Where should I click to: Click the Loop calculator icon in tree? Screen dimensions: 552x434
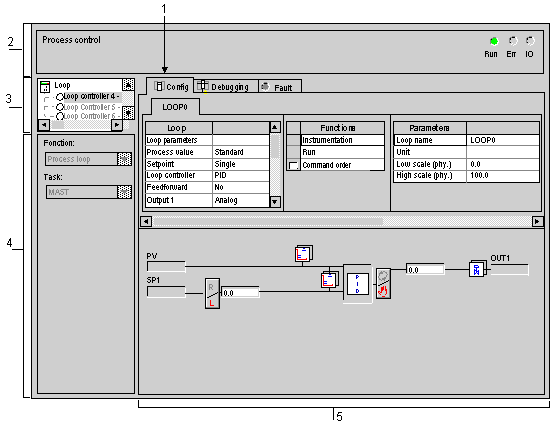(x=45, y=86)
